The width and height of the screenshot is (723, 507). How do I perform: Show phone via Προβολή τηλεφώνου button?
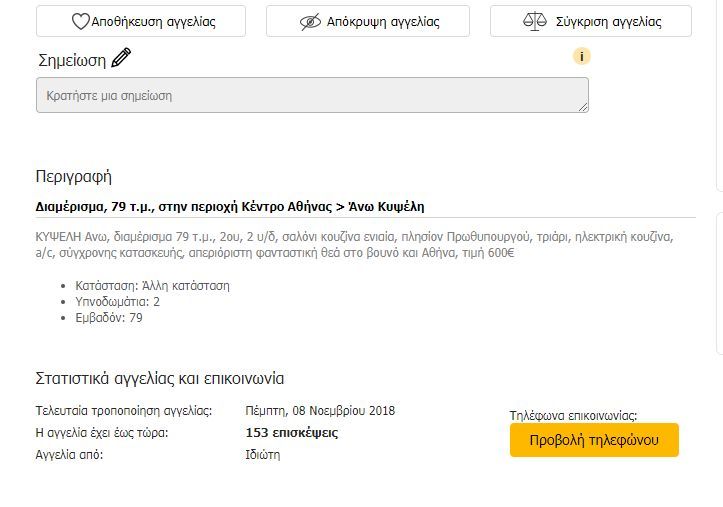tap(594, 440)
